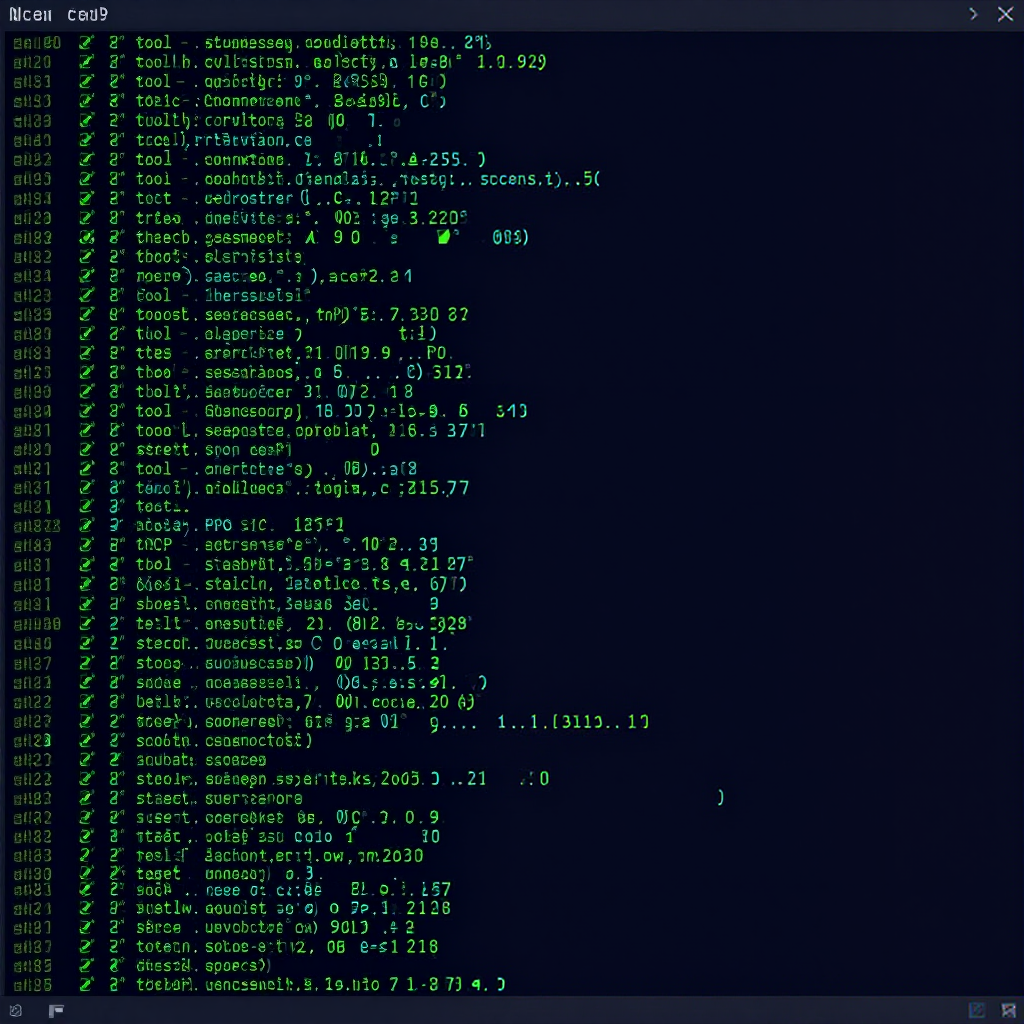Select the value '3.2209' in the log

point(438,217)
